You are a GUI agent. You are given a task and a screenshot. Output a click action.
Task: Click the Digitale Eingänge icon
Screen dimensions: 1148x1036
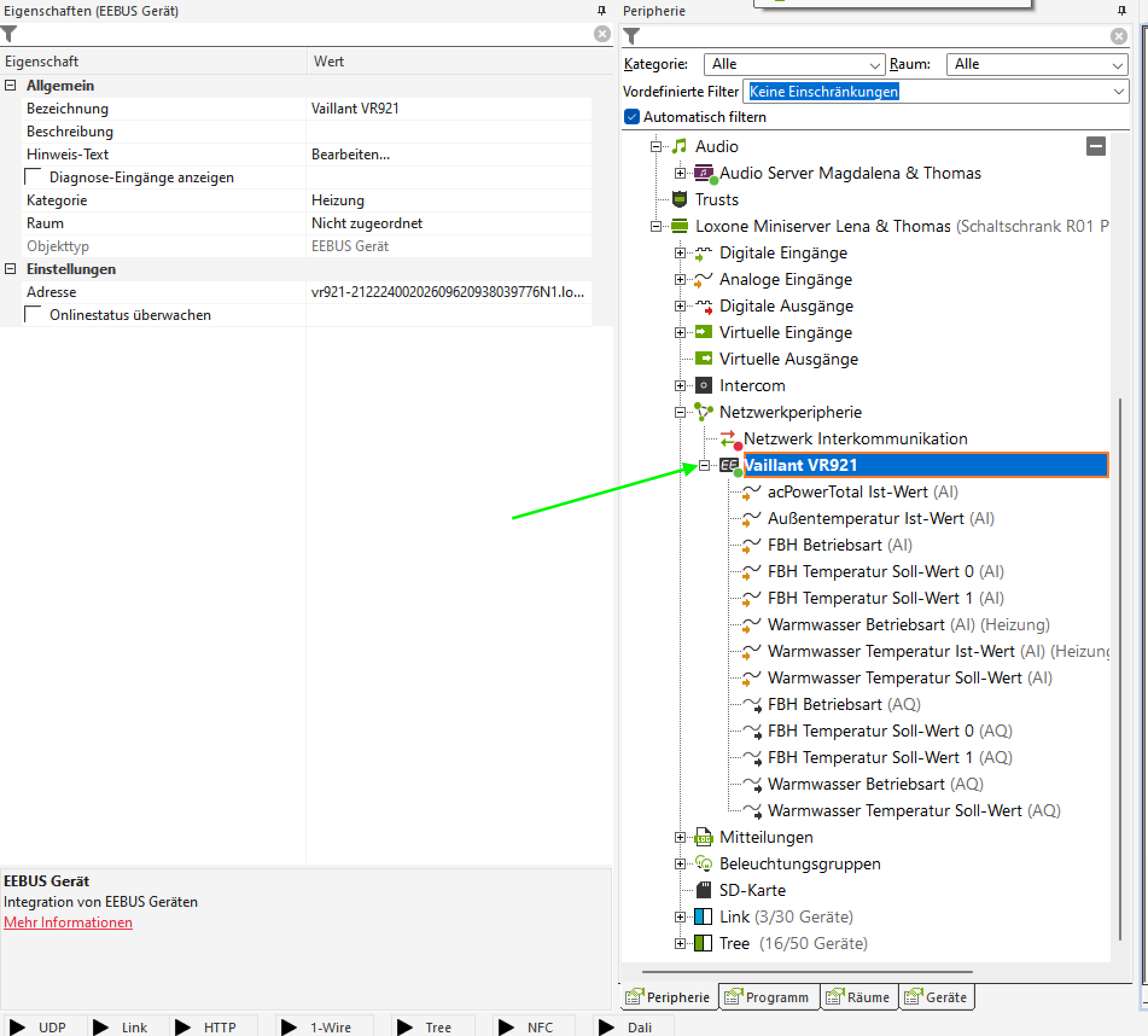click(x=704, y=253)
